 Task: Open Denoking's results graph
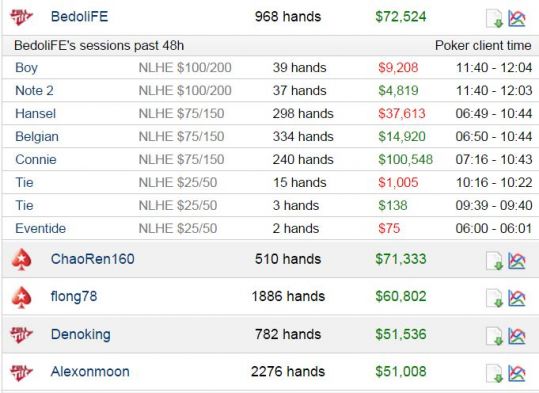click(517, 336)
